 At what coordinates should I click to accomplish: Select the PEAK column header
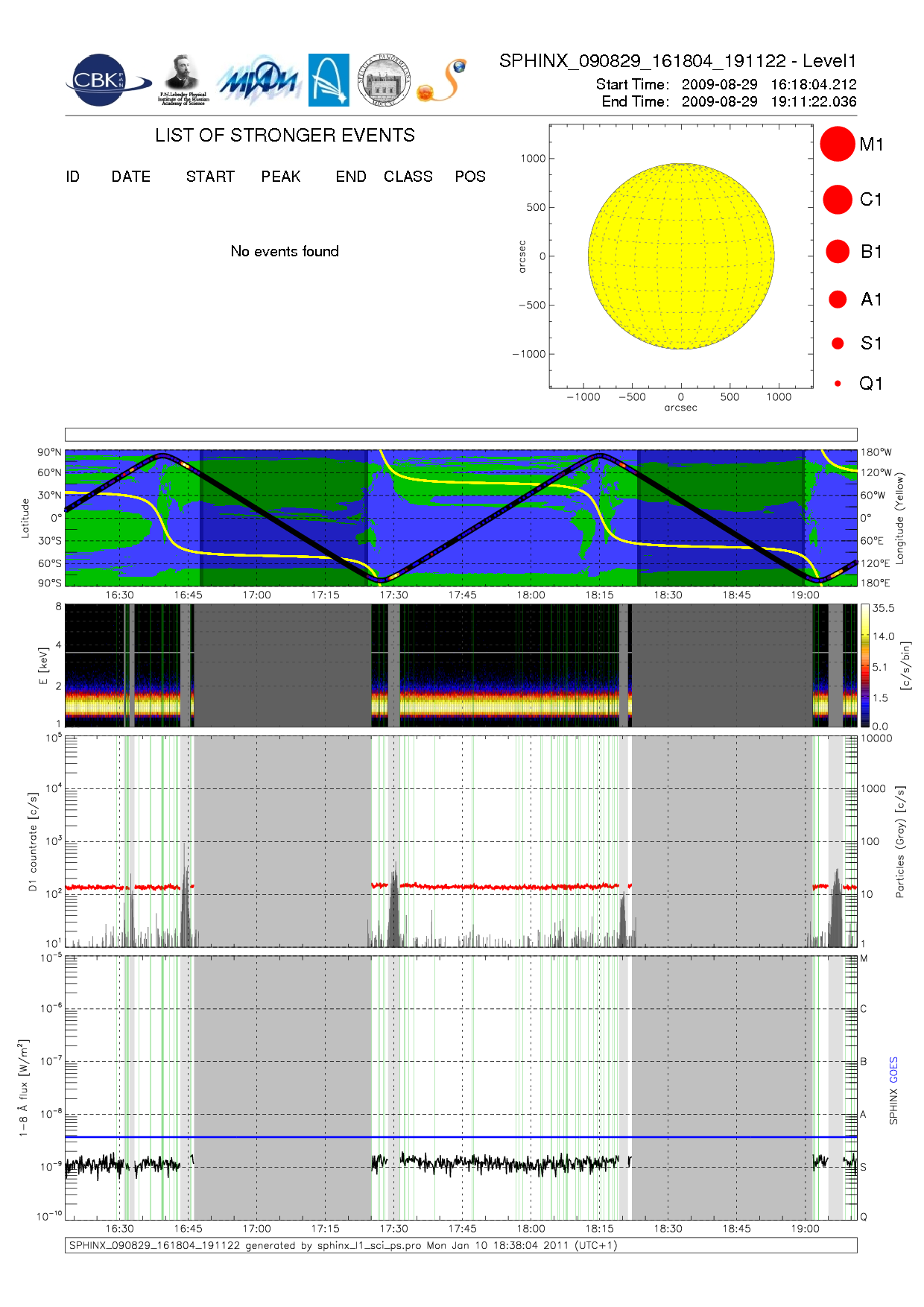click(x=280, y=177)
